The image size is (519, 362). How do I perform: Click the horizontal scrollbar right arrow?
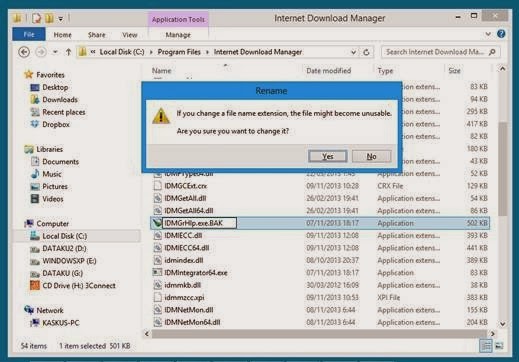coord(493,333)
